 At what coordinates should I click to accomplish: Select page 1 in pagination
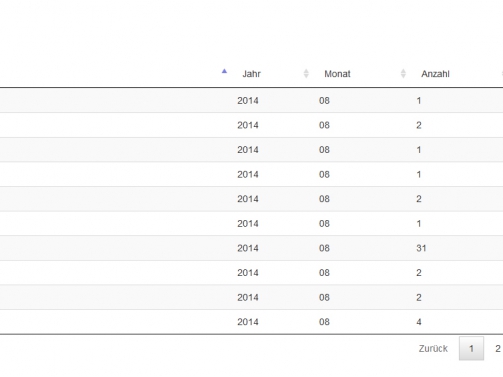pyautogui.click(x=471, y=349)
